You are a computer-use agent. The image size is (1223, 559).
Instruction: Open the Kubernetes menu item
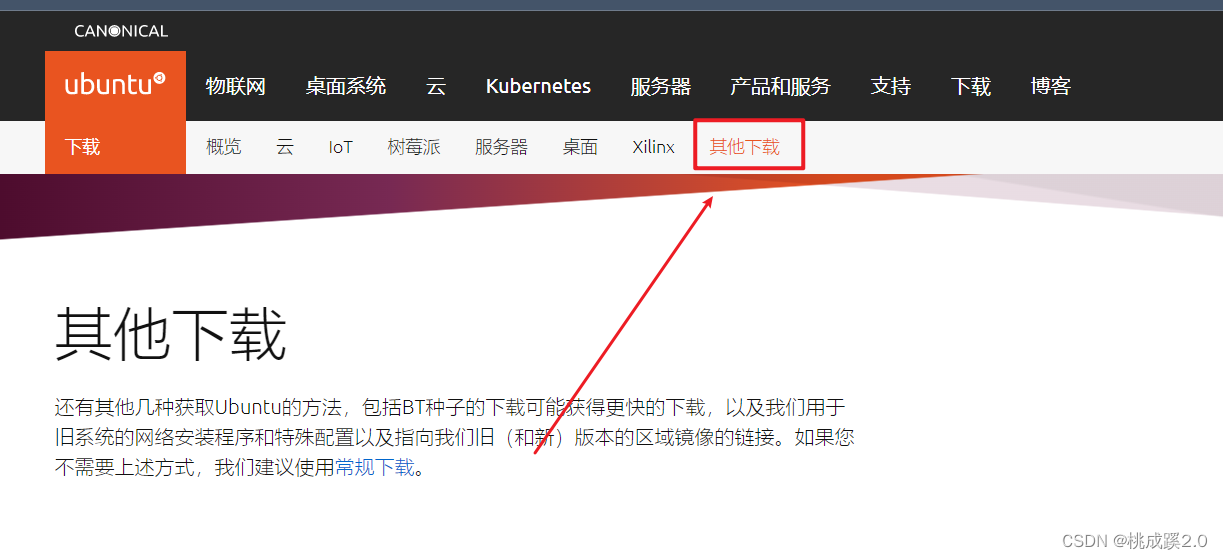(x=538, y=86)
